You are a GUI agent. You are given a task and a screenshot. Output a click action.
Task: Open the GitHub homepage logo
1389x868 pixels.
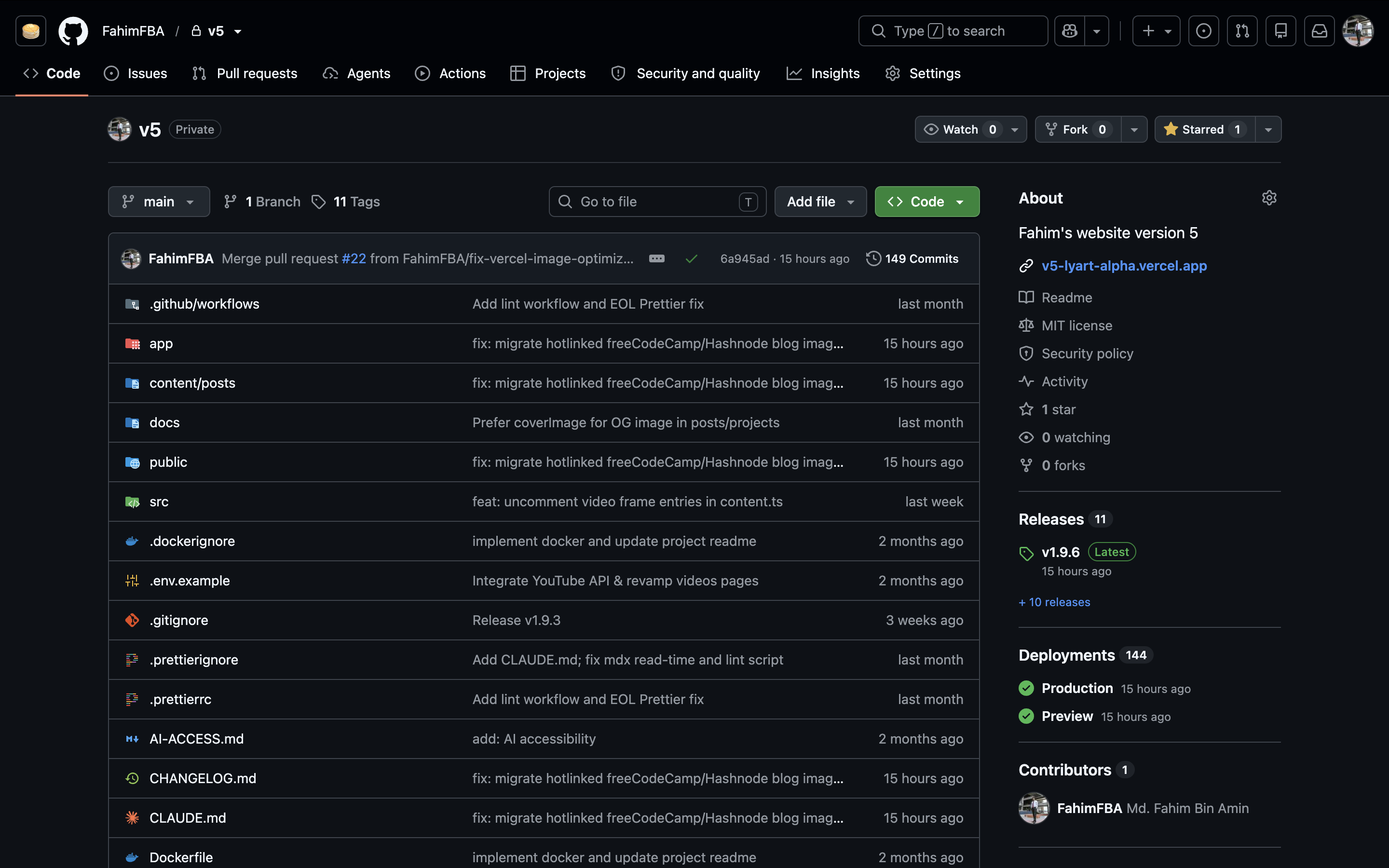[73, 31]
